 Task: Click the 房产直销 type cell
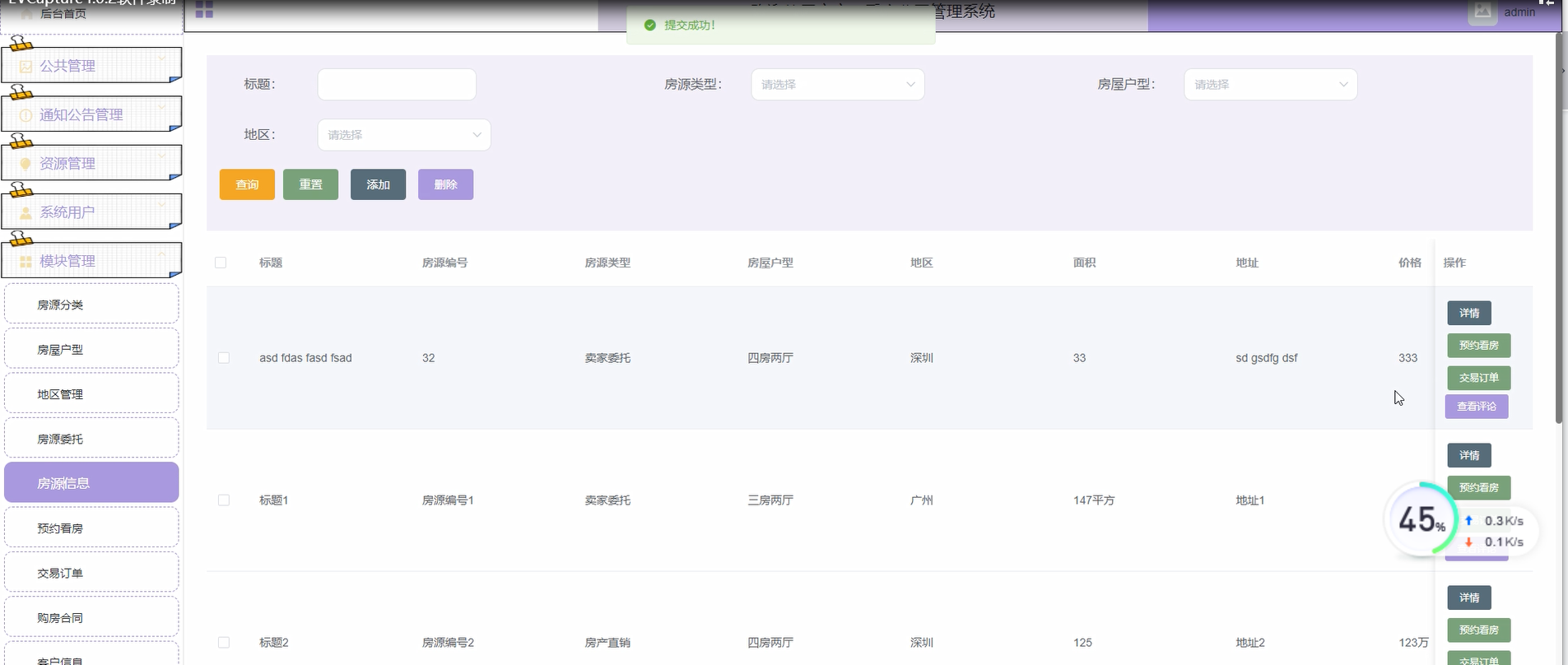coord(607,643)
